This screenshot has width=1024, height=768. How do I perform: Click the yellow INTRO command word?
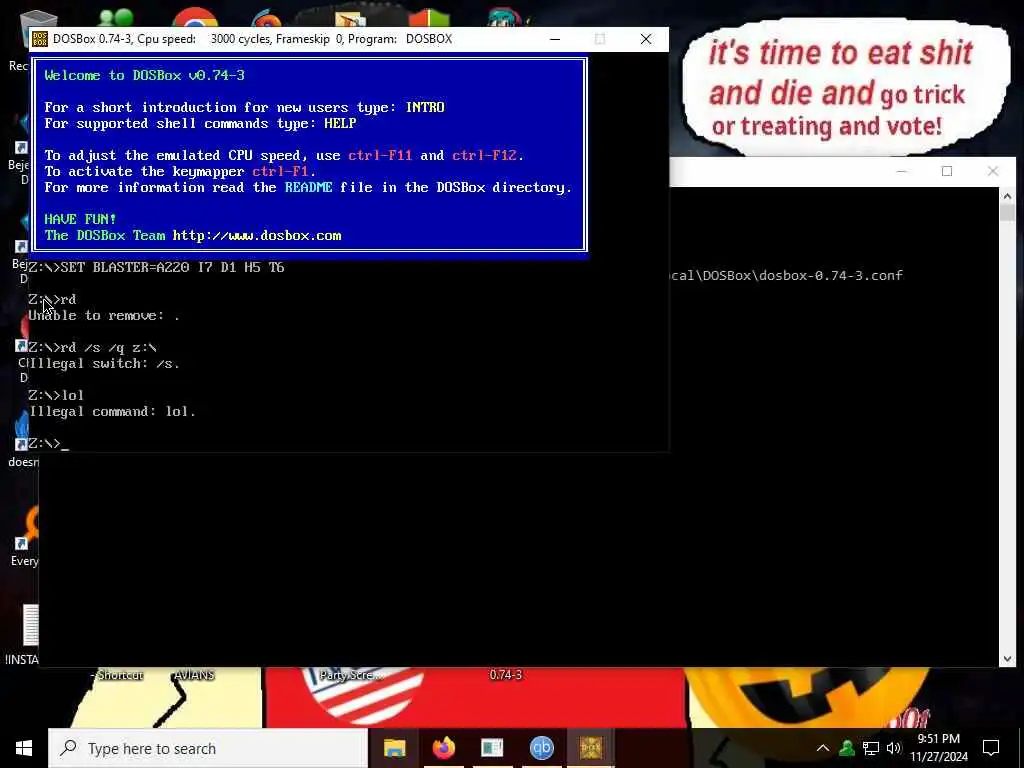click(425, 107)
